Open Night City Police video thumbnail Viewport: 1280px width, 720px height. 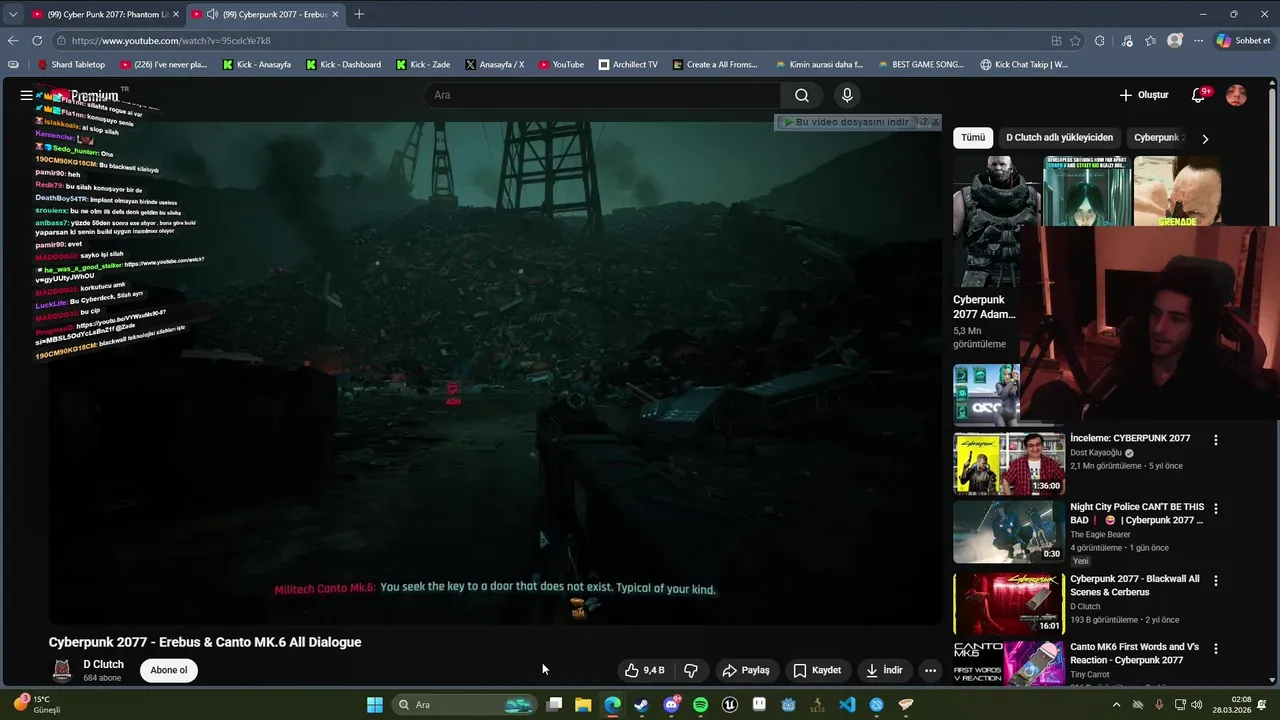click(1009, 532)
